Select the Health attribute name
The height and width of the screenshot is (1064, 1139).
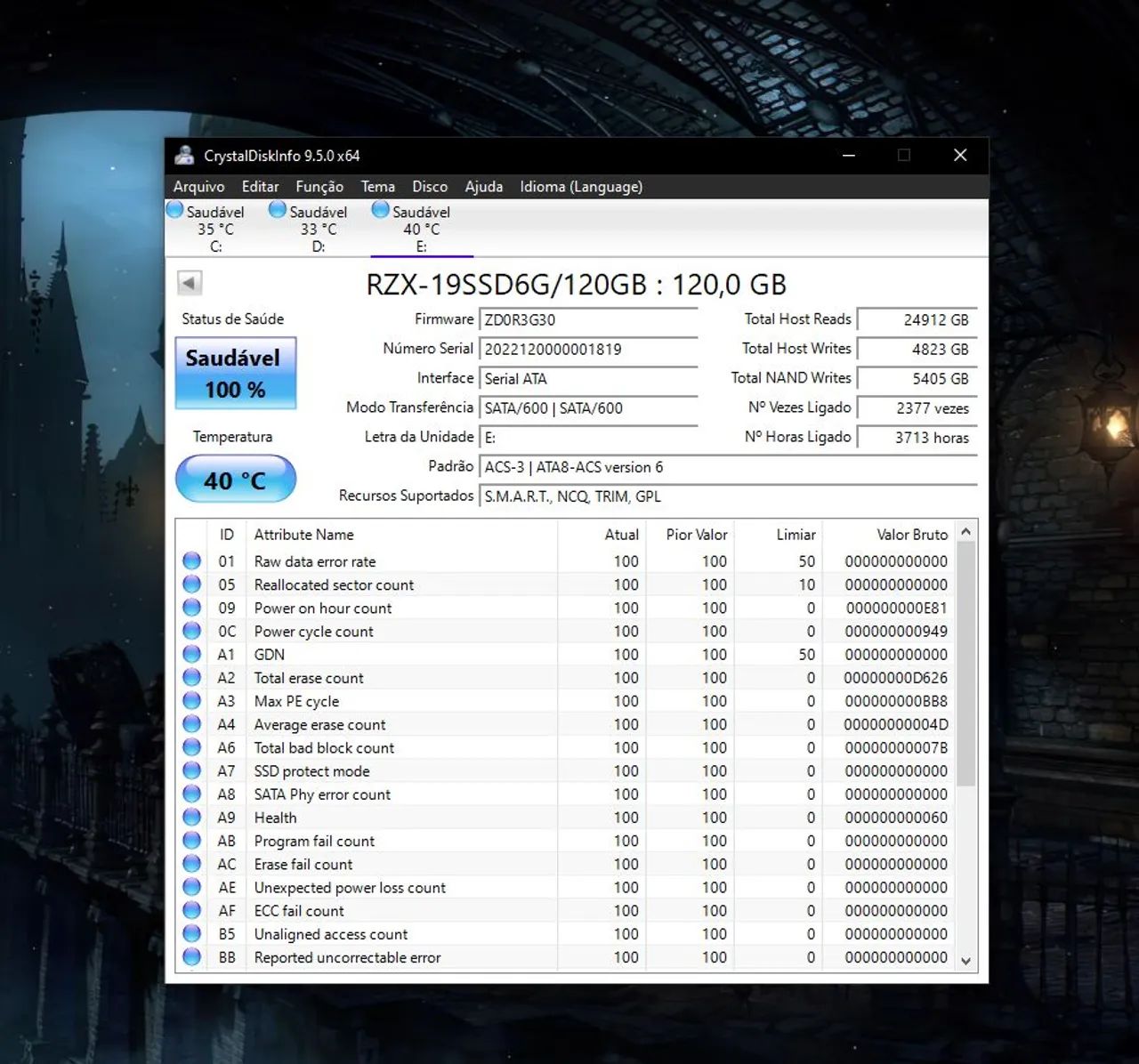click(x=275, y=818)
